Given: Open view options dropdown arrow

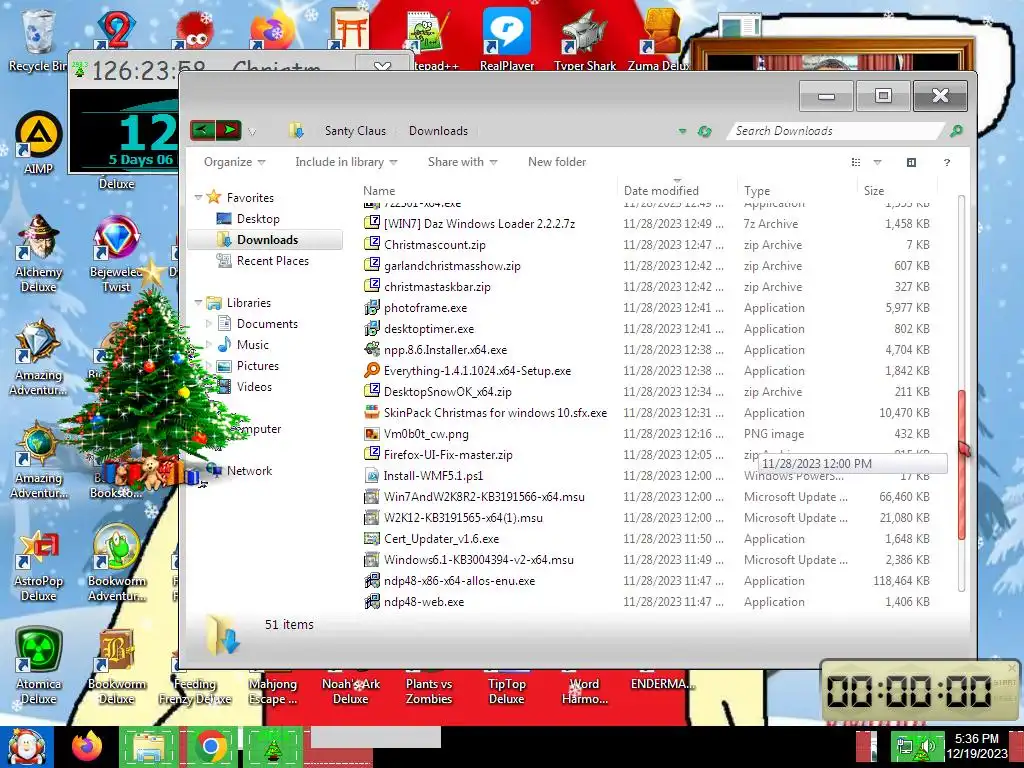Looking at the screenshot, I should tap(877, 162).
